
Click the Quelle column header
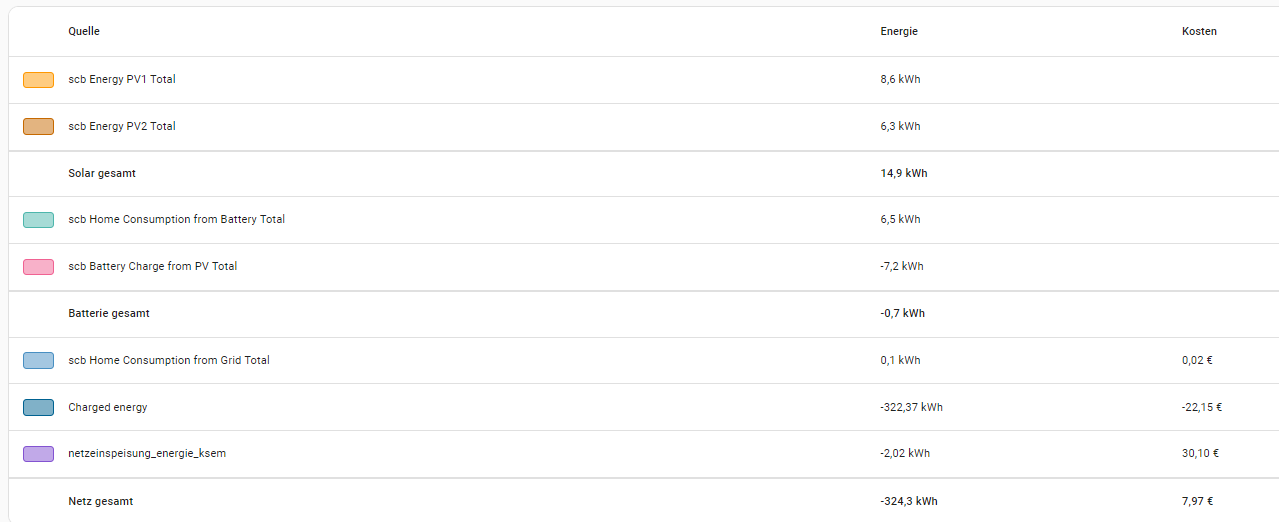click(x=84, y=32)
